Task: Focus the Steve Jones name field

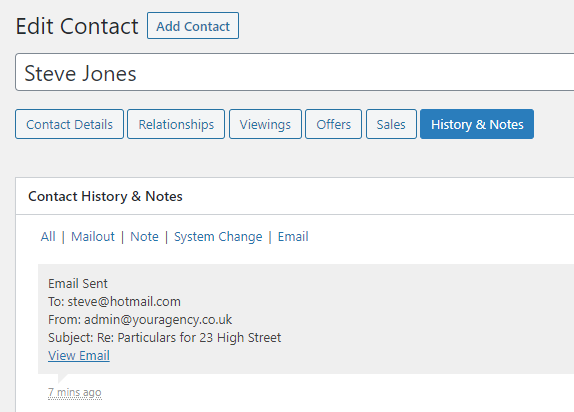Action: [x=295, y=72]
